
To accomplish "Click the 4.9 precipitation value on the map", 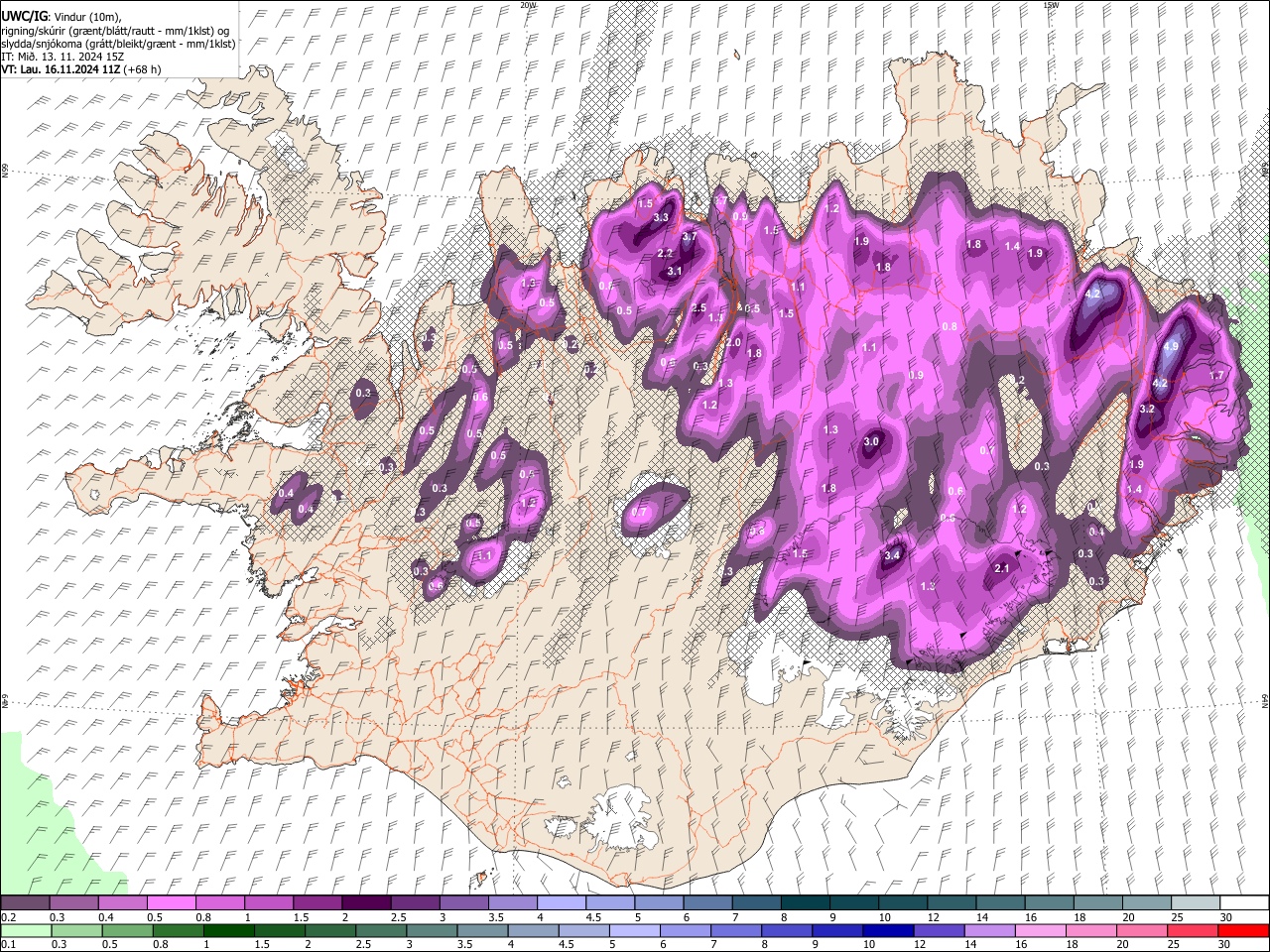I will (x=1171, y=346).
